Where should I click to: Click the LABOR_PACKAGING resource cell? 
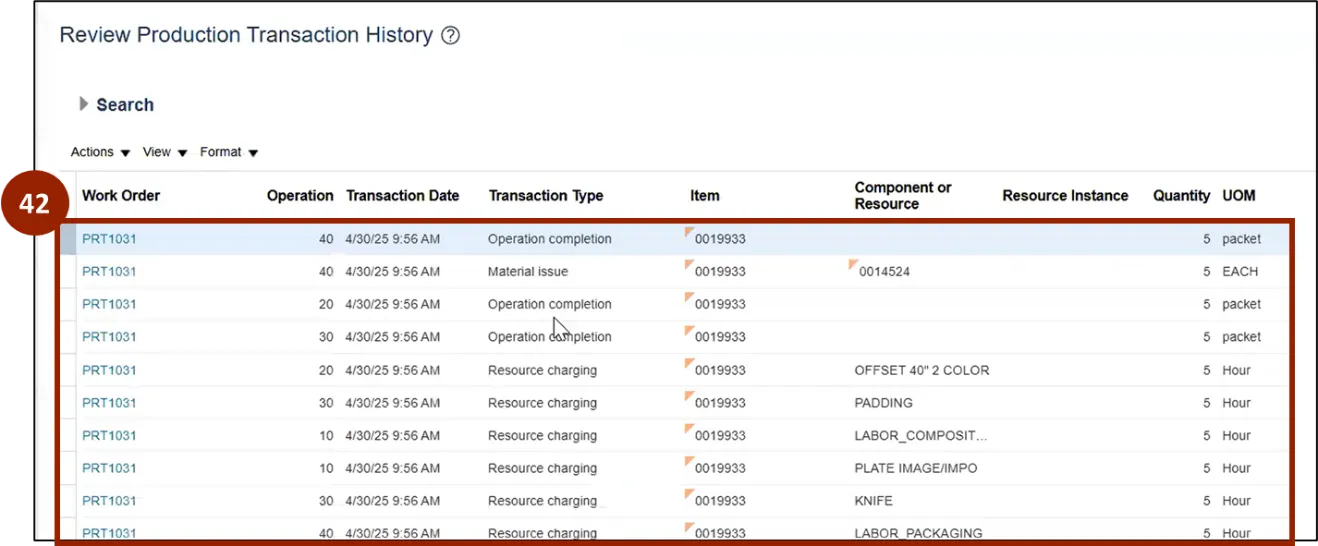click(918, 533)
